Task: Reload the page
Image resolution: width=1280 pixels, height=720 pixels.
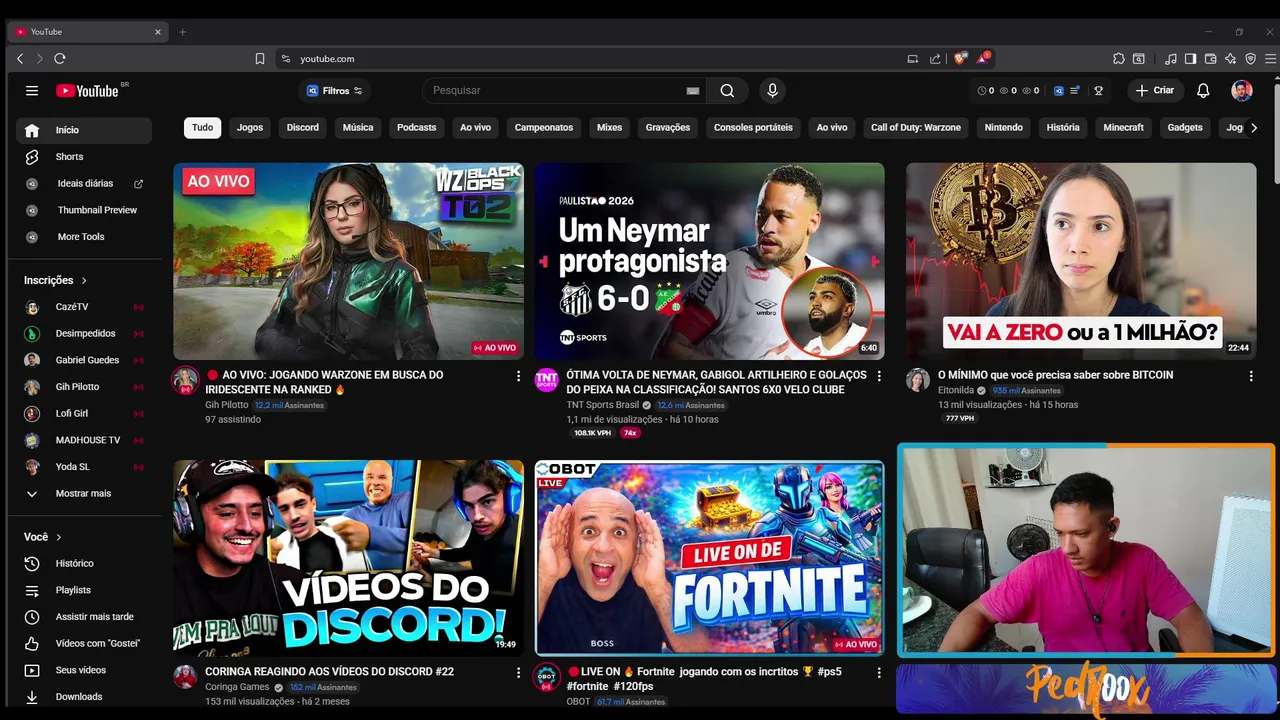Action: (60, 59)
